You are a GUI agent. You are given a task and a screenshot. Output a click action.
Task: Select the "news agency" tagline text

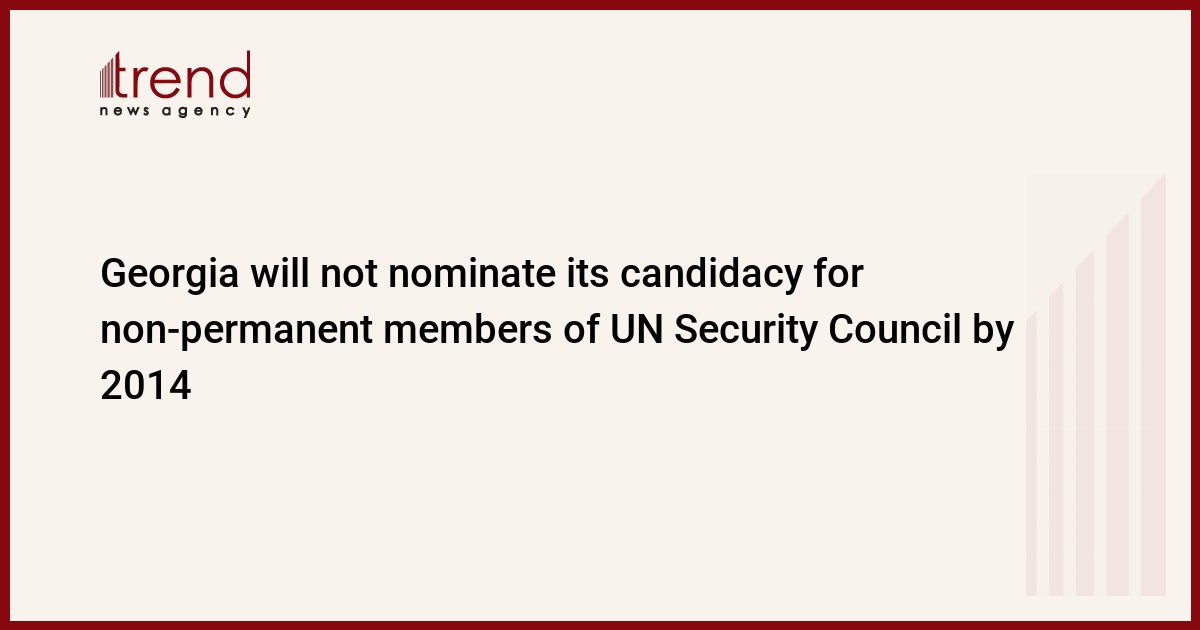[x=175, y=111]
